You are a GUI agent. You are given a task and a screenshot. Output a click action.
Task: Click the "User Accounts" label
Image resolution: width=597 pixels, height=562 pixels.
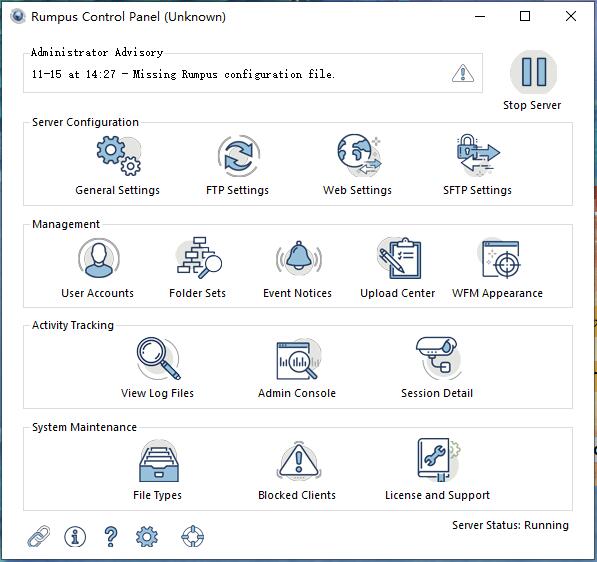coord(97,293)
